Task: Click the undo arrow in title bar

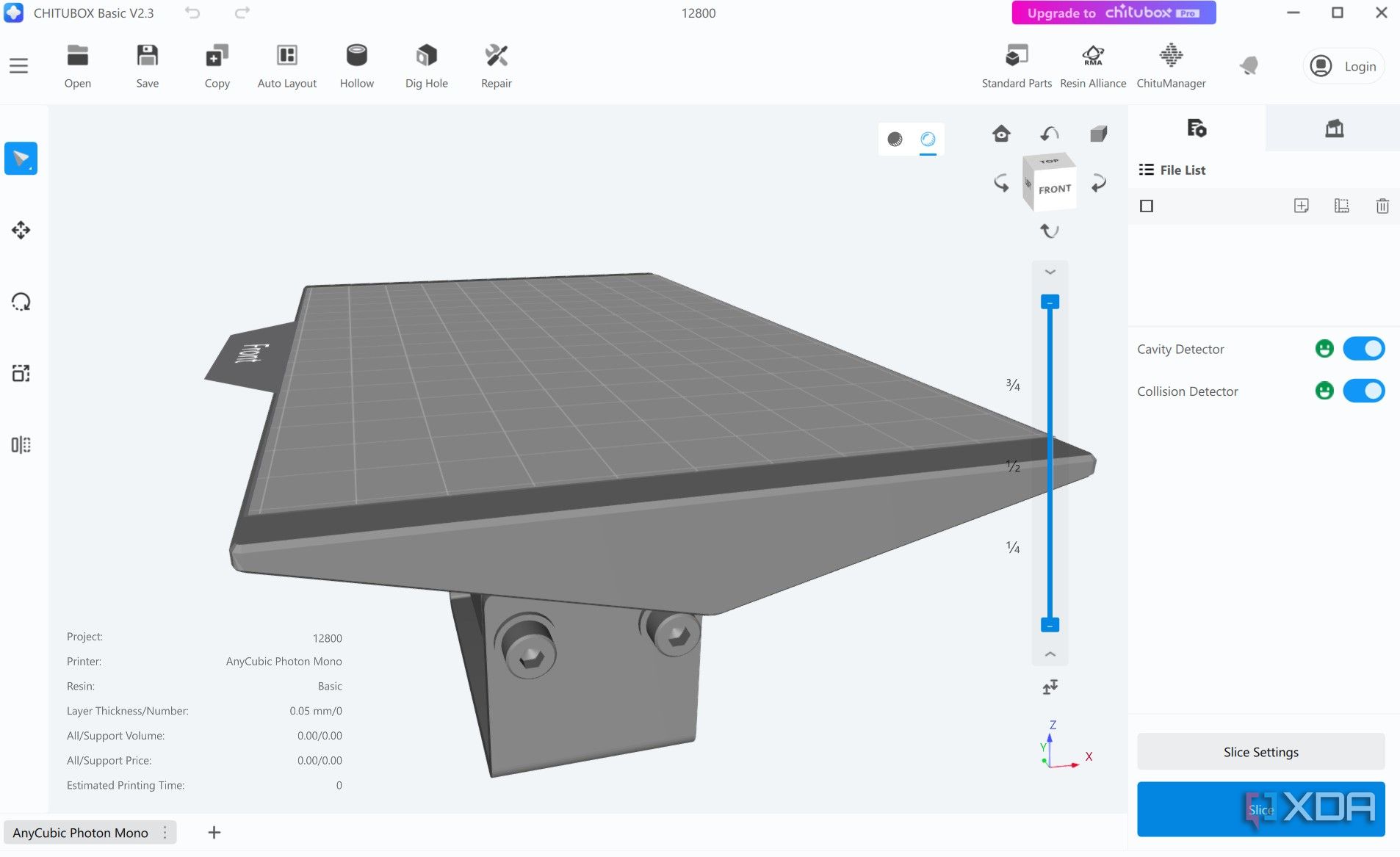Action: [192, 12]
